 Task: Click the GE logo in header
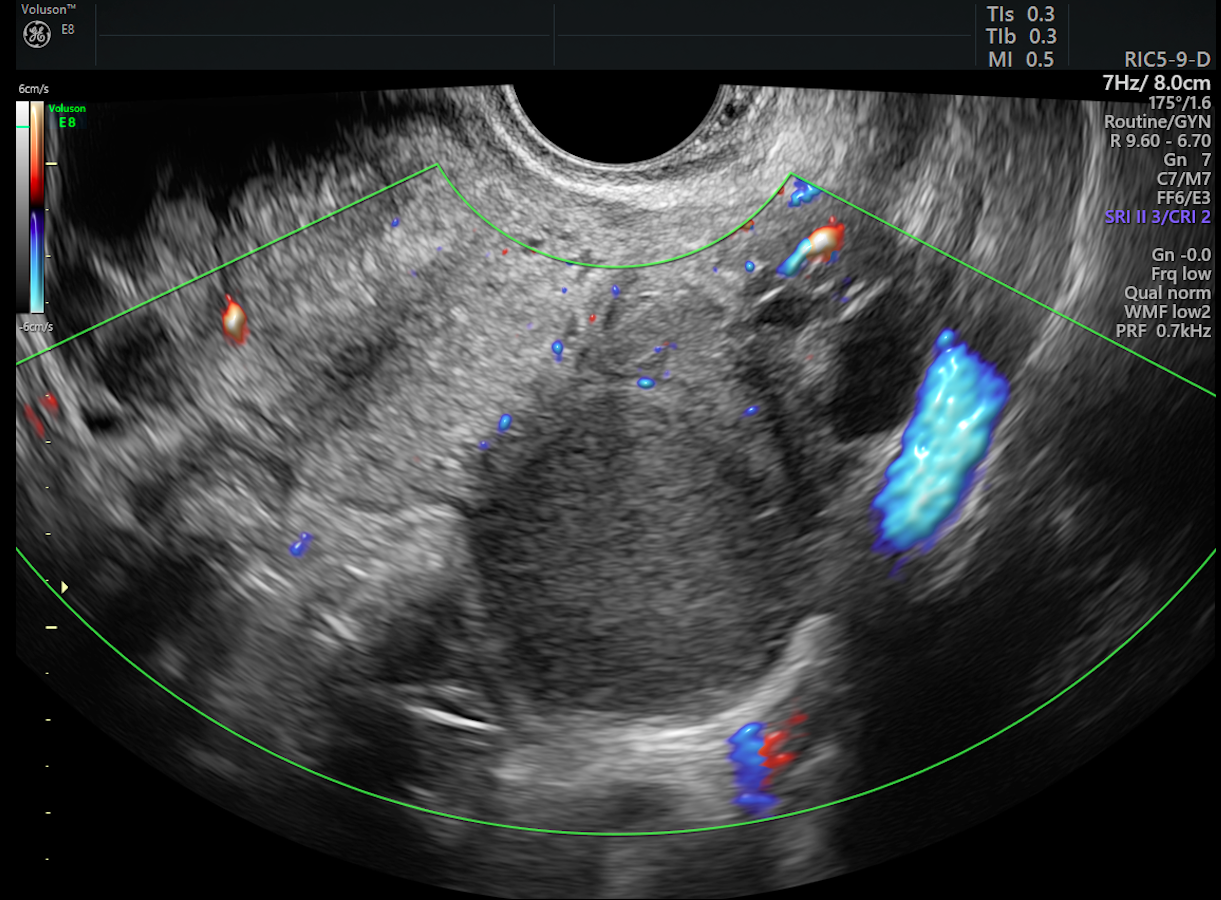(36, 35)
